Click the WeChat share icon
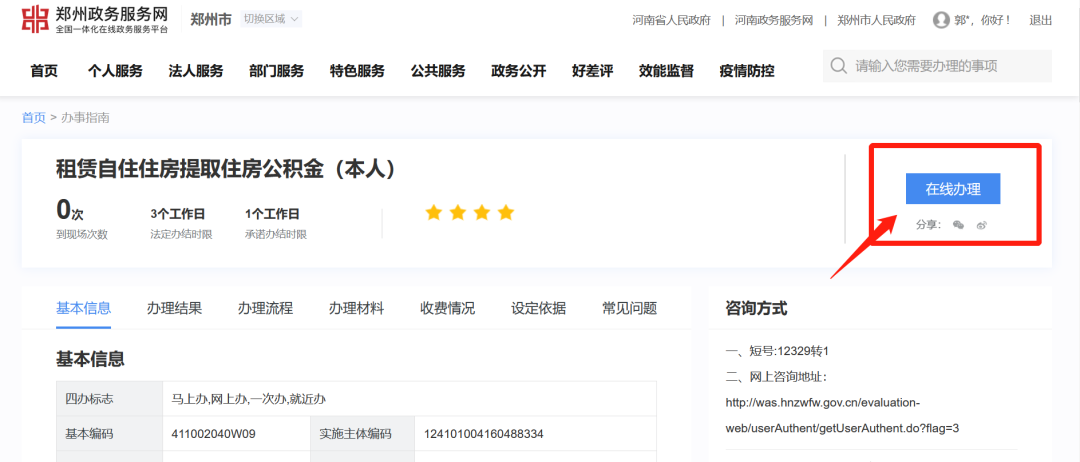 959,225
